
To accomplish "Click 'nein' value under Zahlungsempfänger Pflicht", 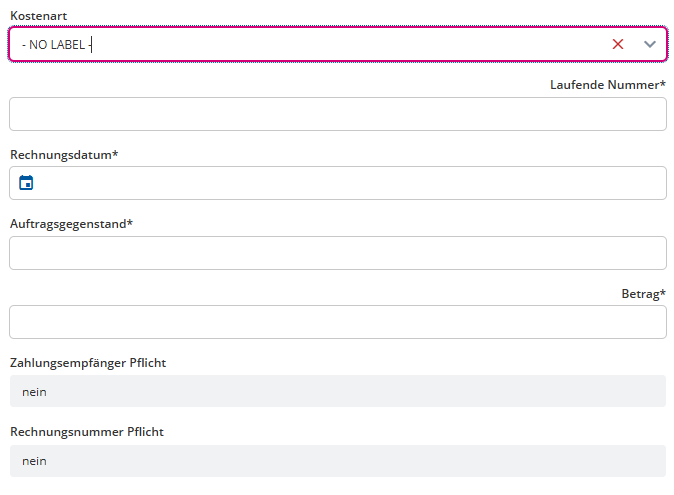I will (x=34, y=392).
